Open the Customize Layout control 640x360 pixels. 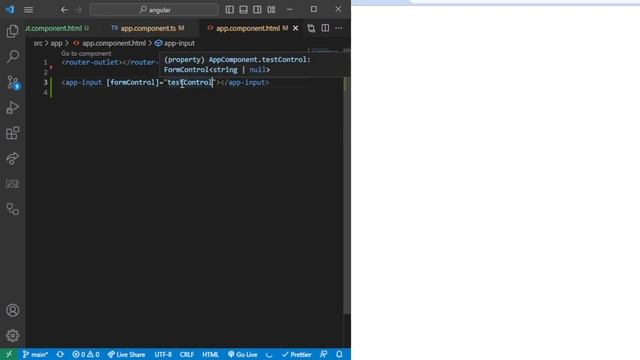pos(271,9)
